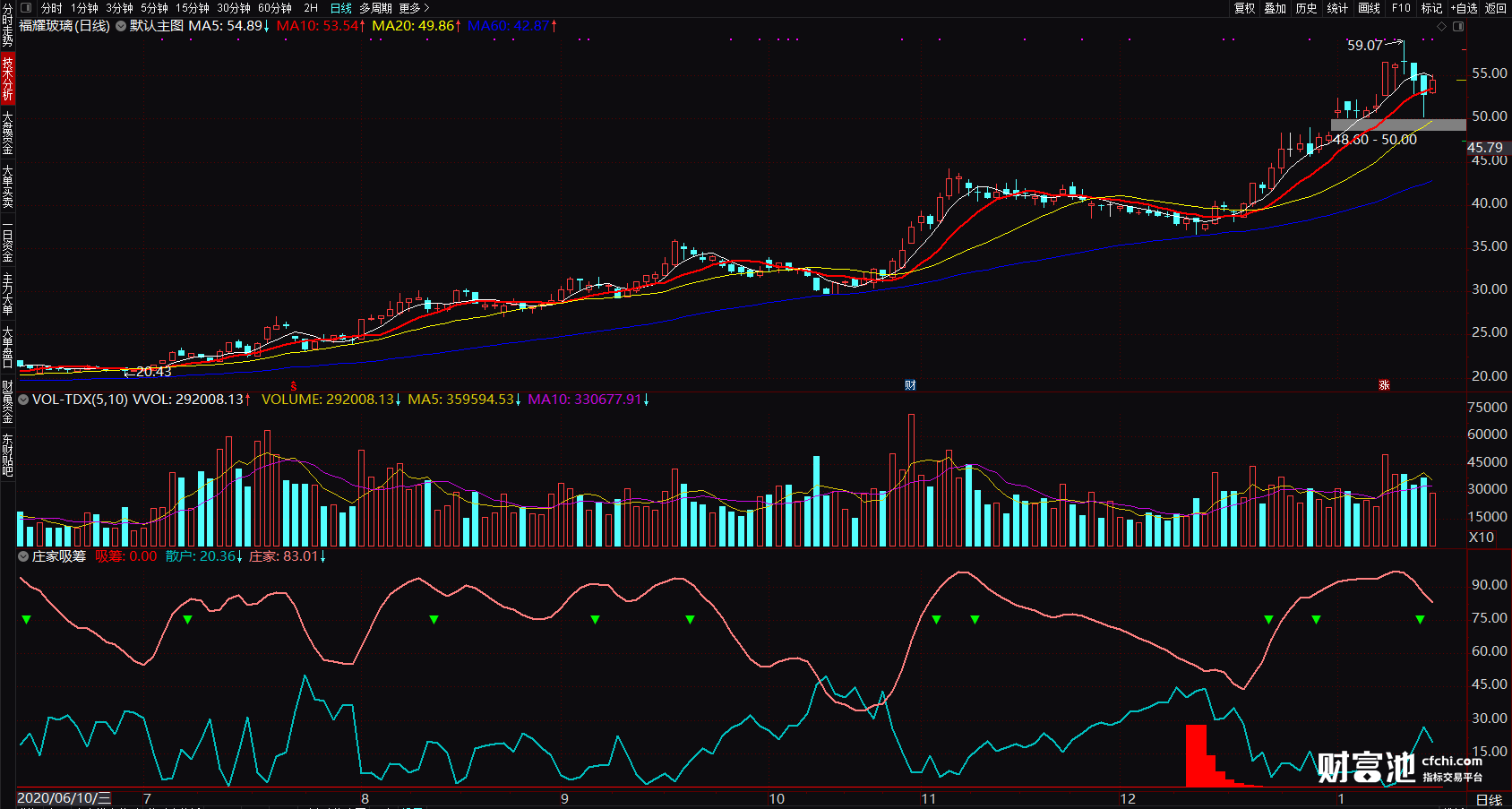Select the 1分钟 period

pos(84,8)
